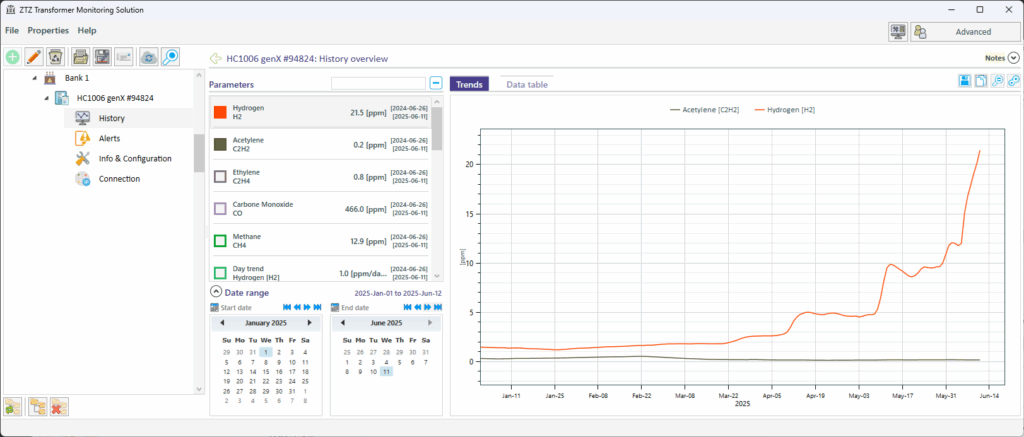Switch to the Data table tab
This screenshot has width=1024, height=437.
coord(526,85)
